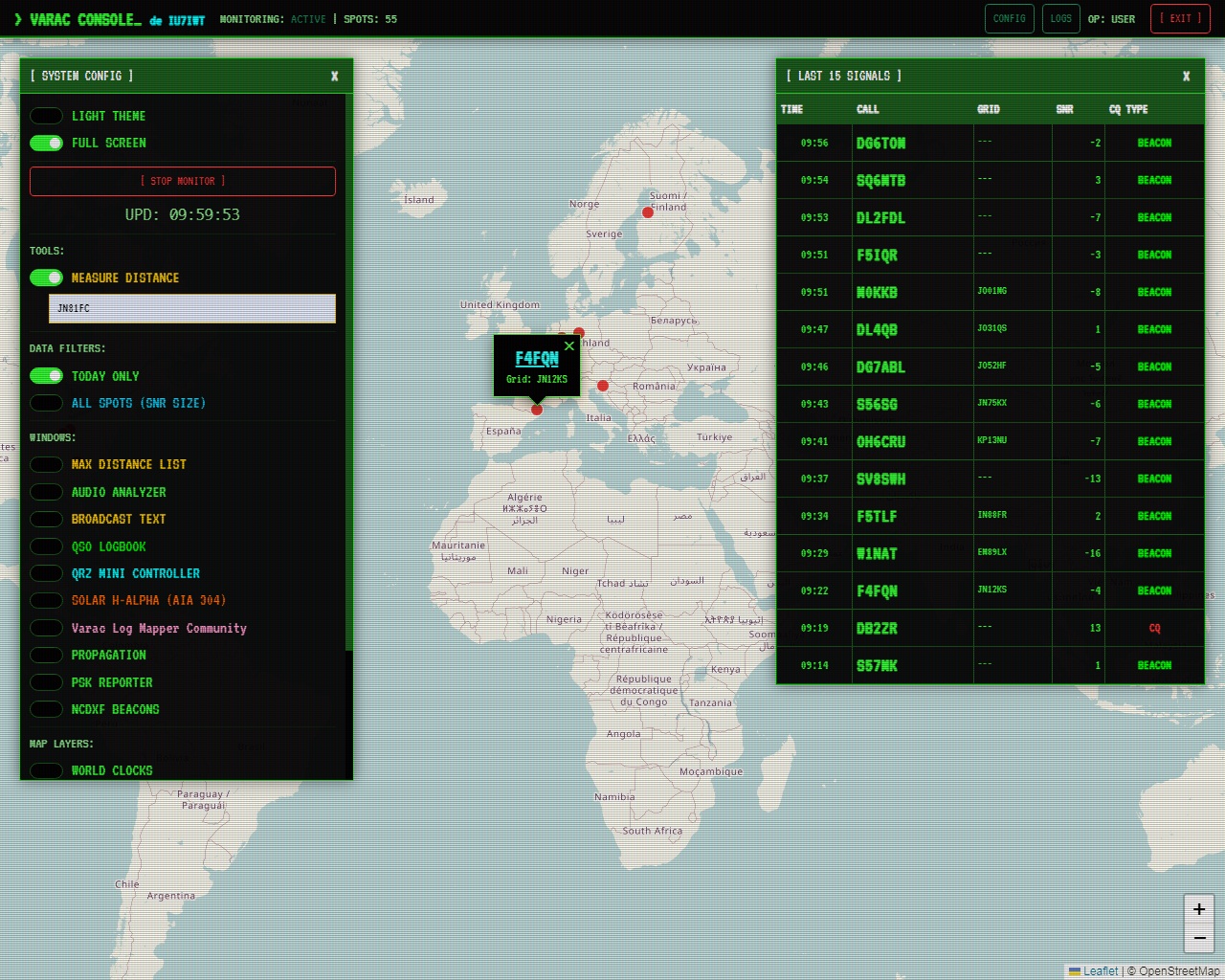
Task: Close the F4FQN map popup
Action: click(569, 346)
